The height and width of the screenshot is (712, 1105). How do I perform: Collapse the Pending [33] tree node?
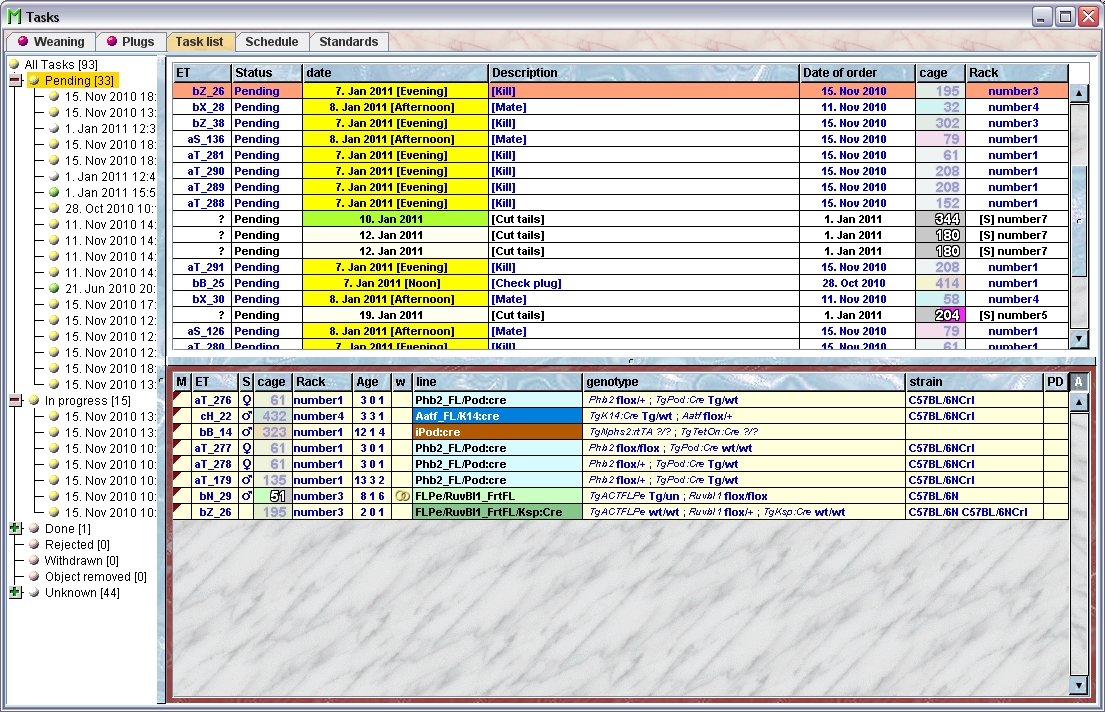(x=15, y=81)
